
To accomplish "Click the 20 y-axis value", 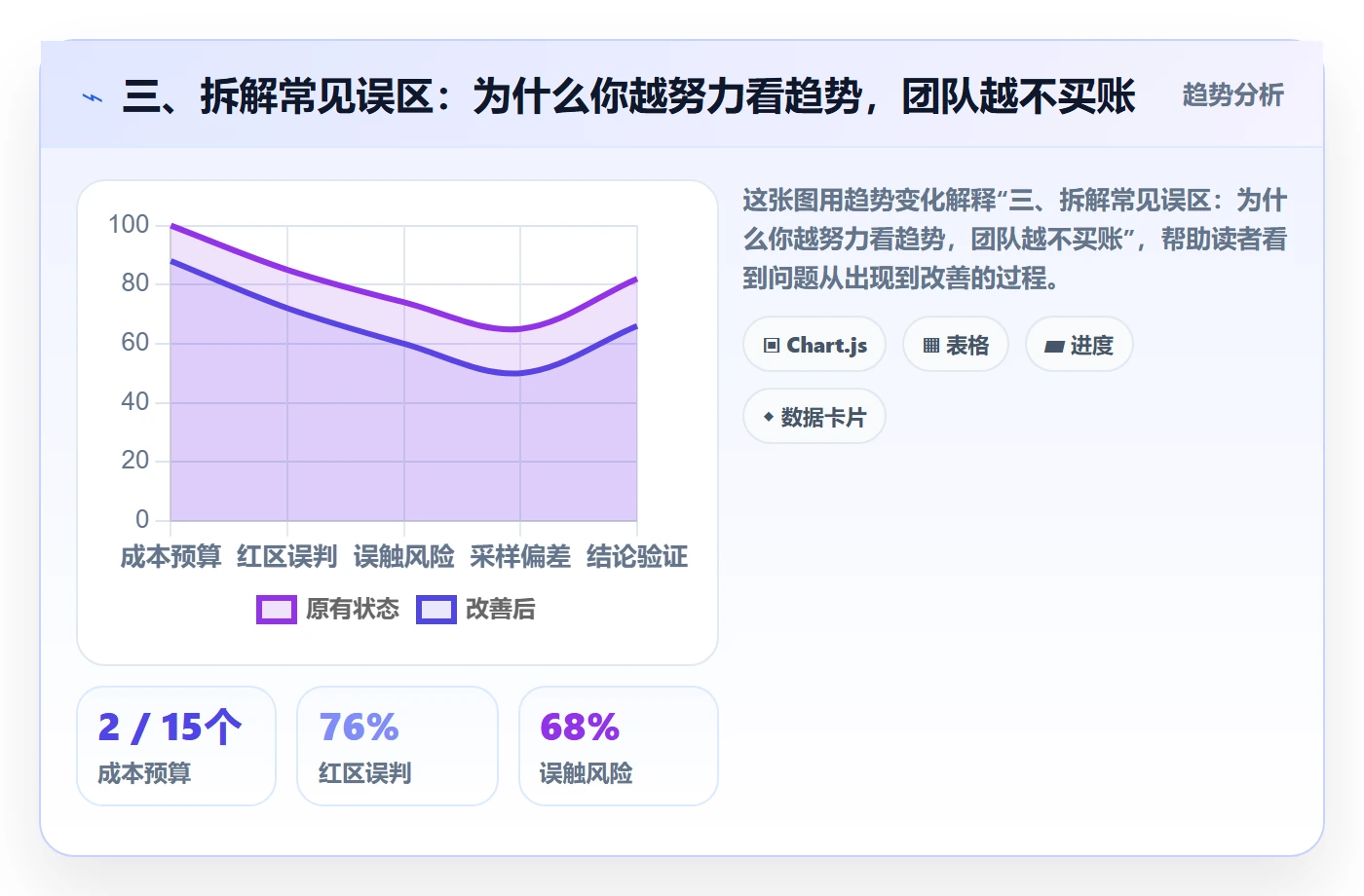I will click(x=135, y=461).
